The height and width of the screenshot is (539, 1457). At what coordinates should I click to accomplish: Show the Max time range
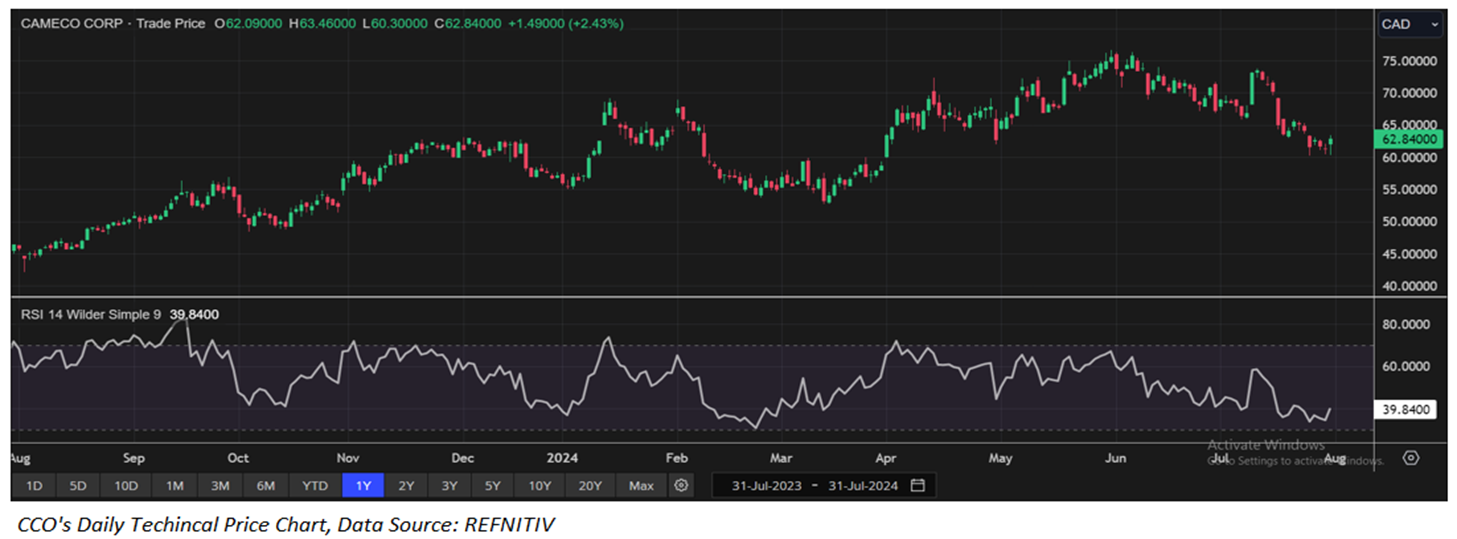coord(641,486)
